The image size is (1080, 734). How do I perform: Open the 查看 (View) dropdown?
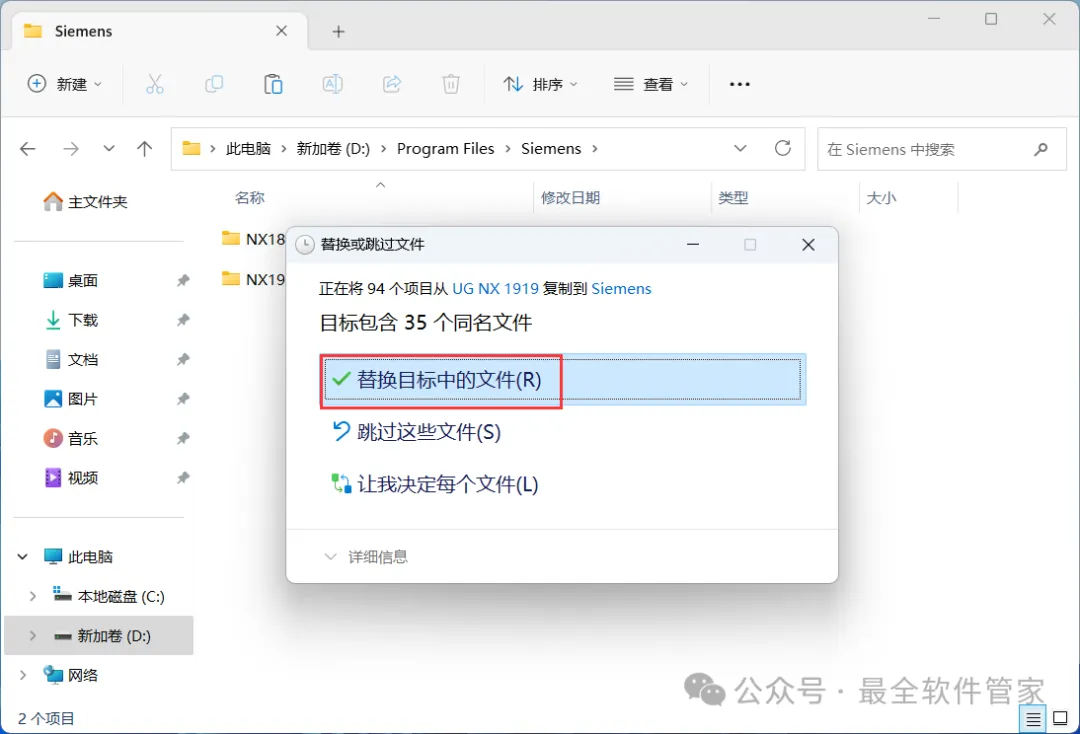(651, 84)
